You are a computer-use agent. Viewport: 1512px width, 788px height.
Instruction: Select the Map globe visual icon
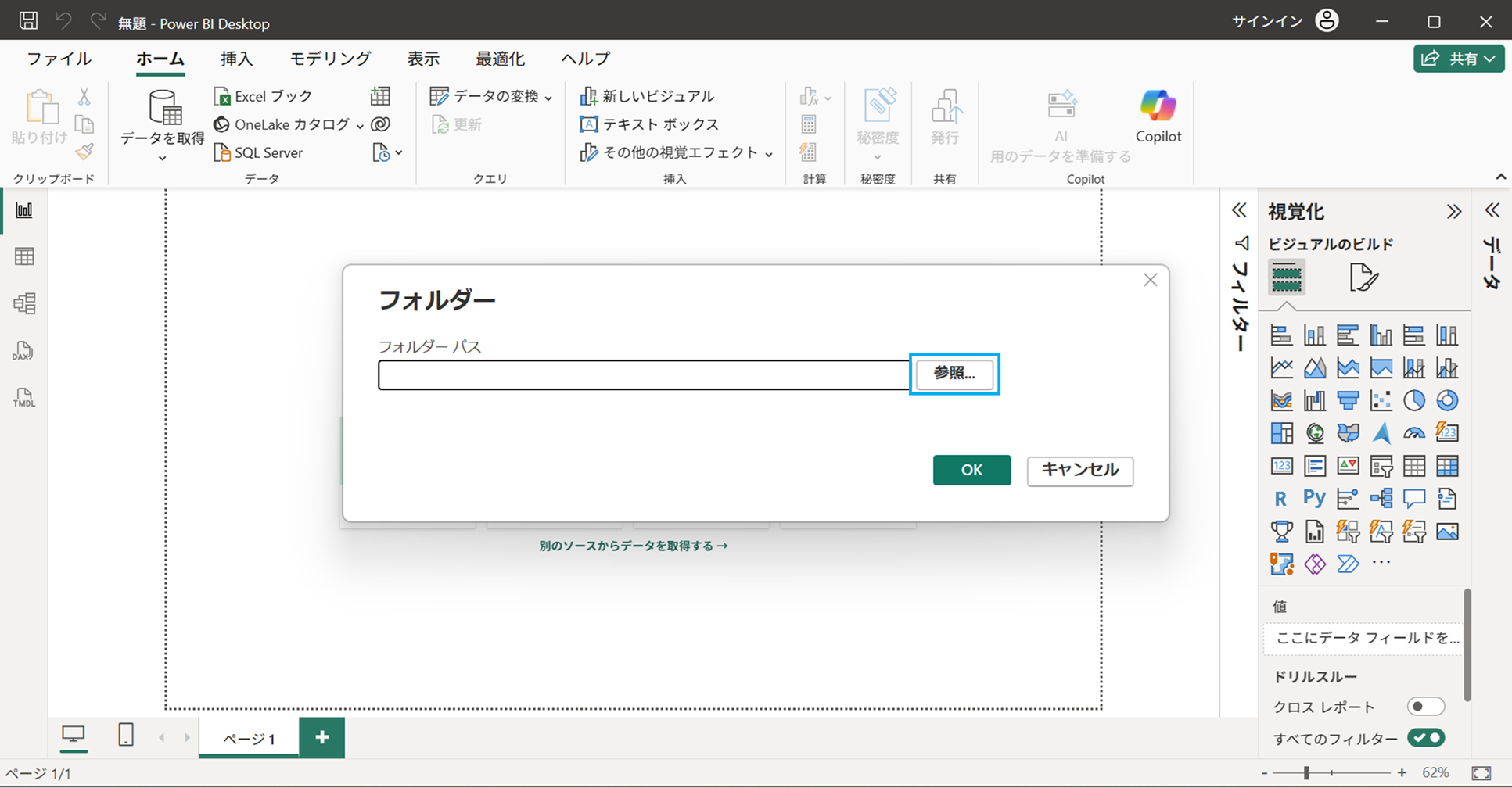click(1314, 432)
